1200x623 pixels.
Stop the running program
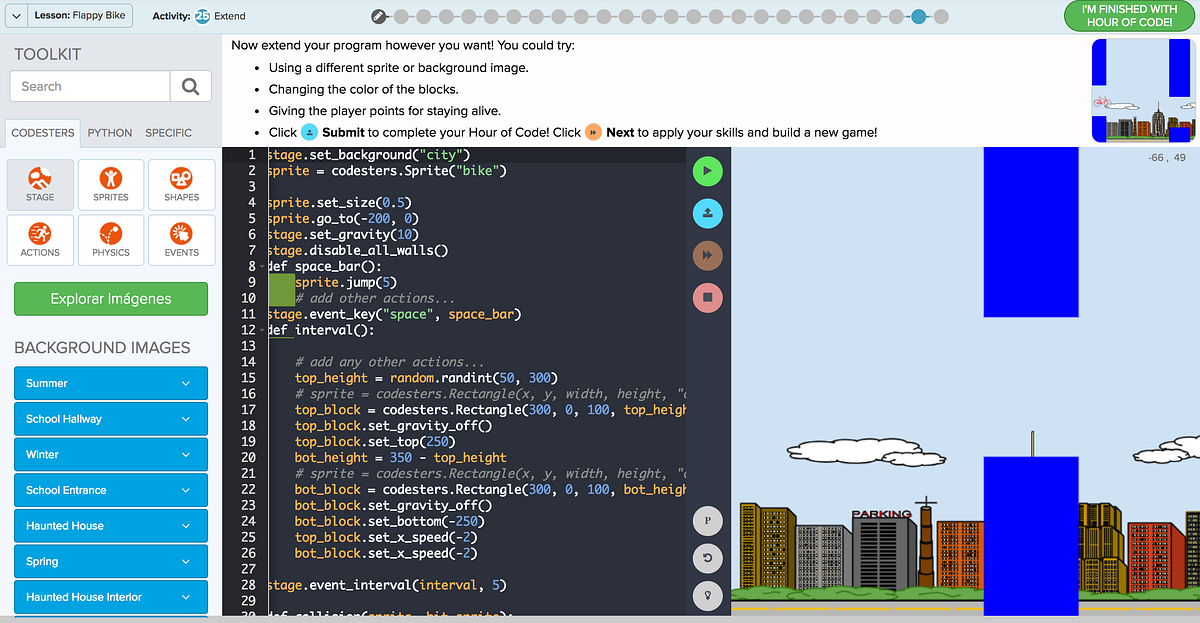707,297
